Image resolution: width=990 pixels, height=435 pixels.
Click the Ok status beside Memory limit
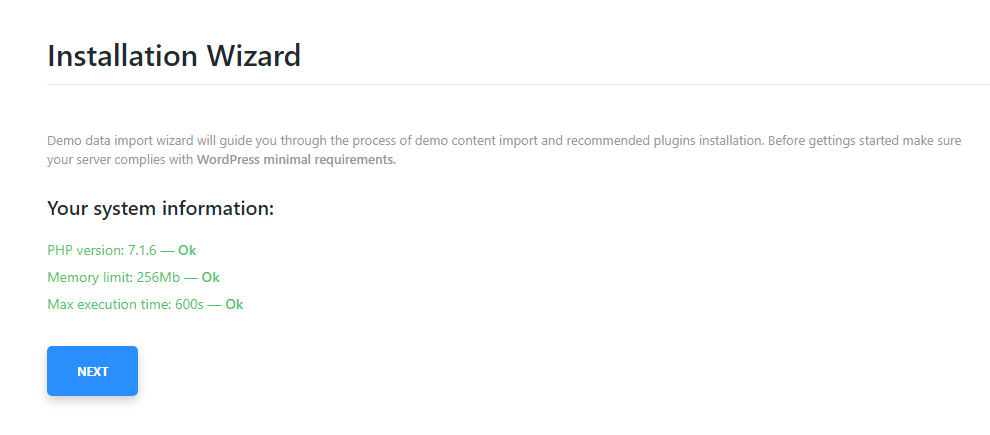210,277
